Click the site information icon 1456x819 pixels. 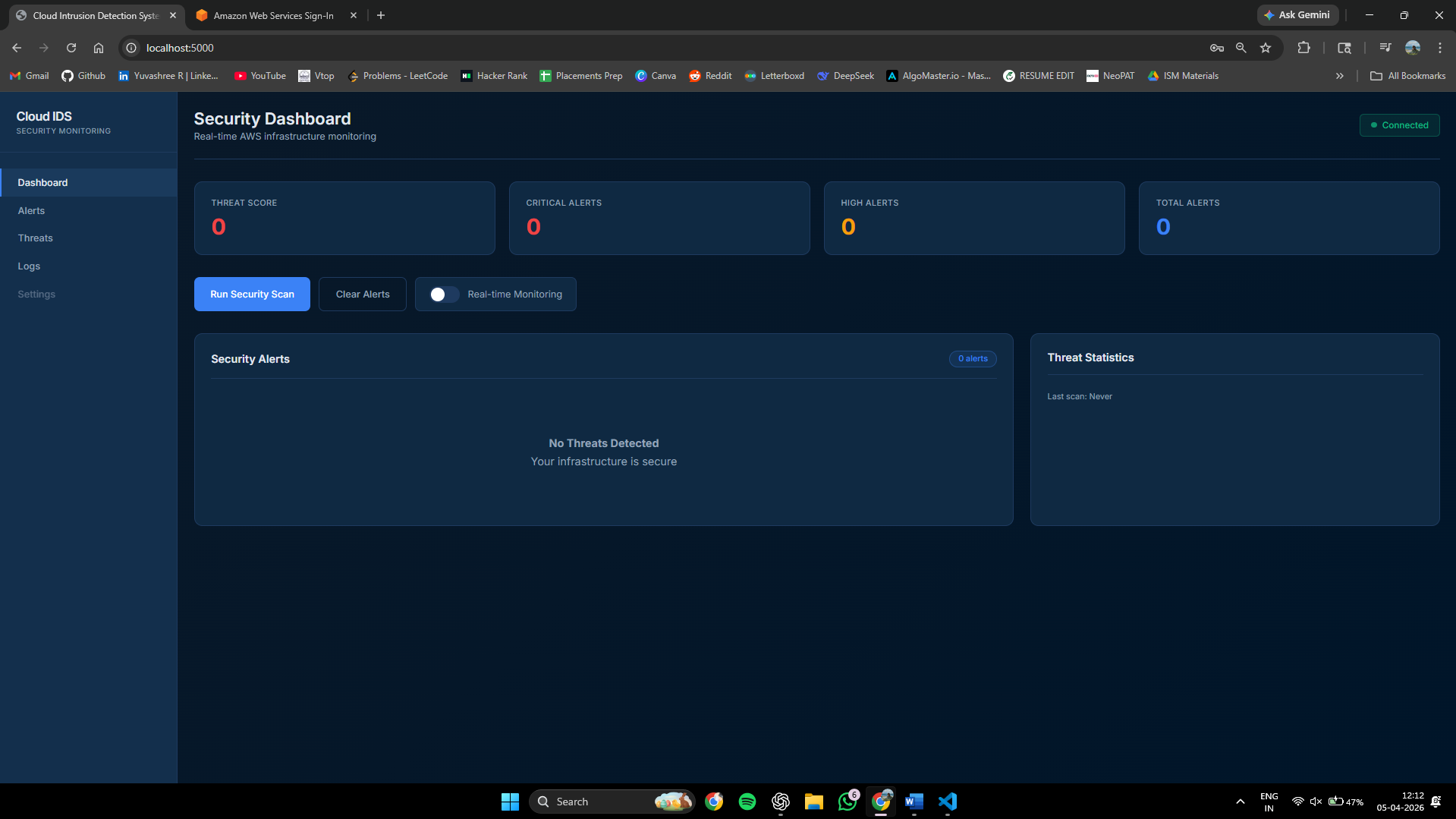click(131, 48)
